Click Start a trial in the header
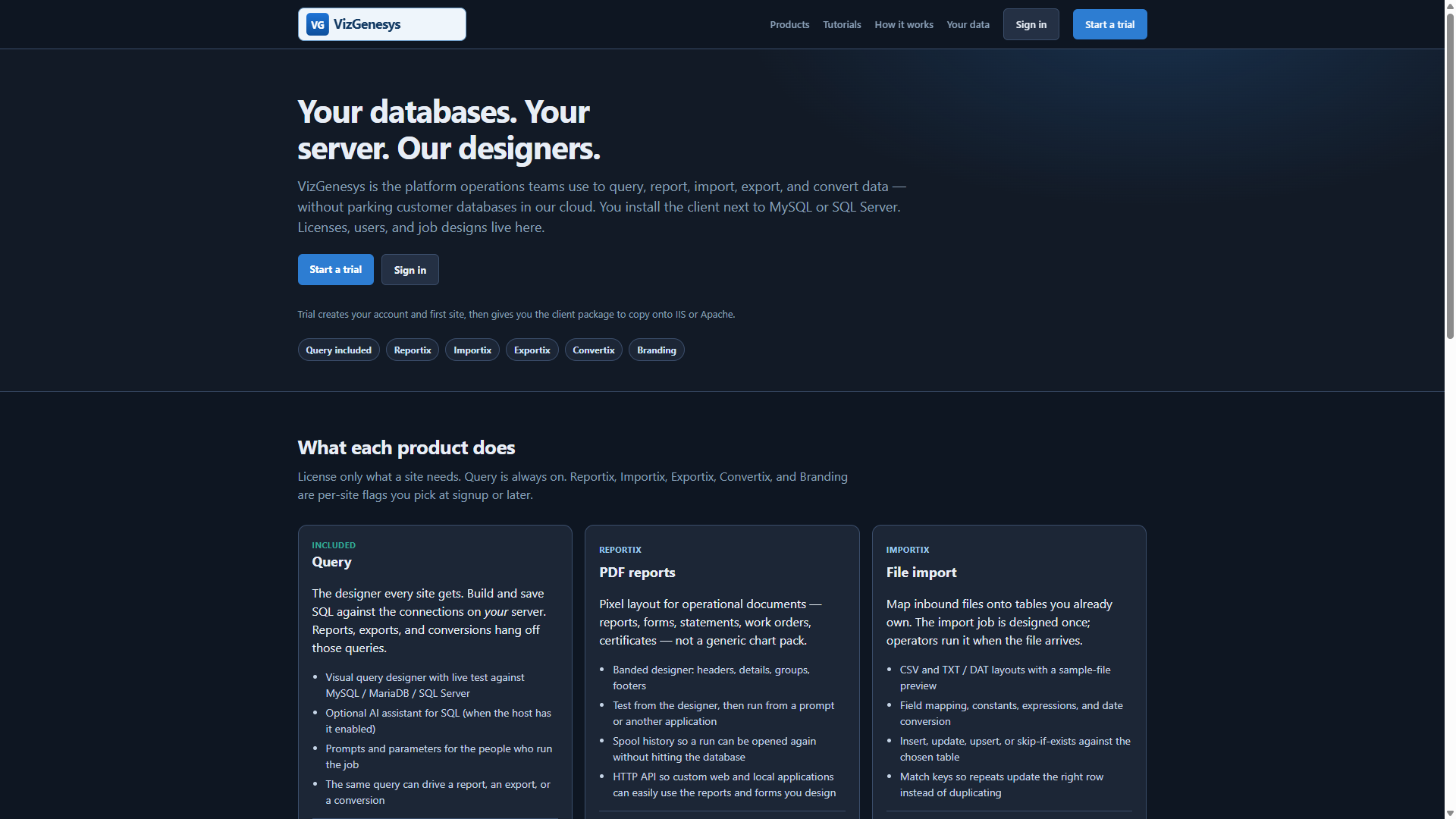 [1109, 24]
